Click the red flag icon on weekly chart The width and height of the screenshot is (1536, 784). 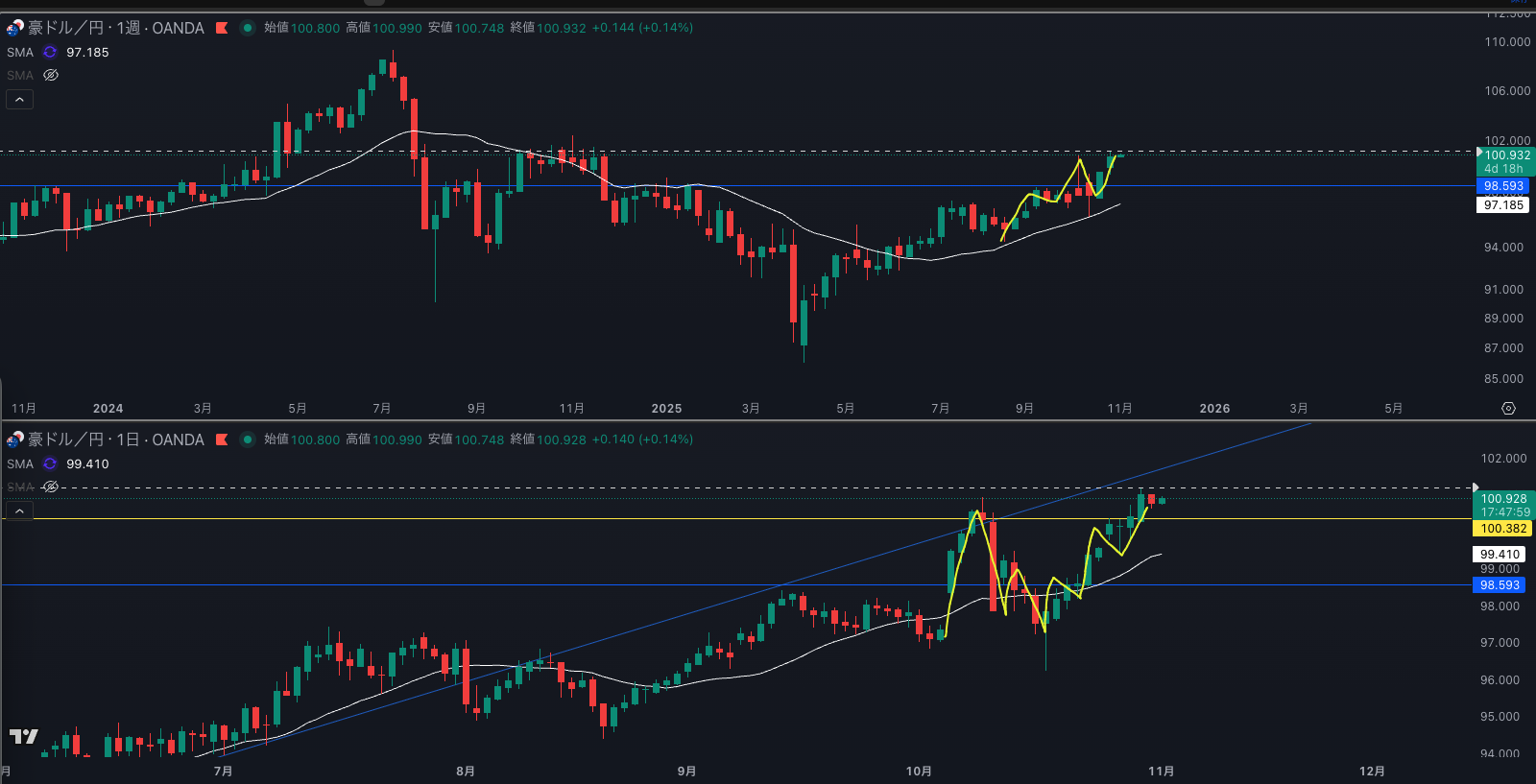click(x=222, y=28)
